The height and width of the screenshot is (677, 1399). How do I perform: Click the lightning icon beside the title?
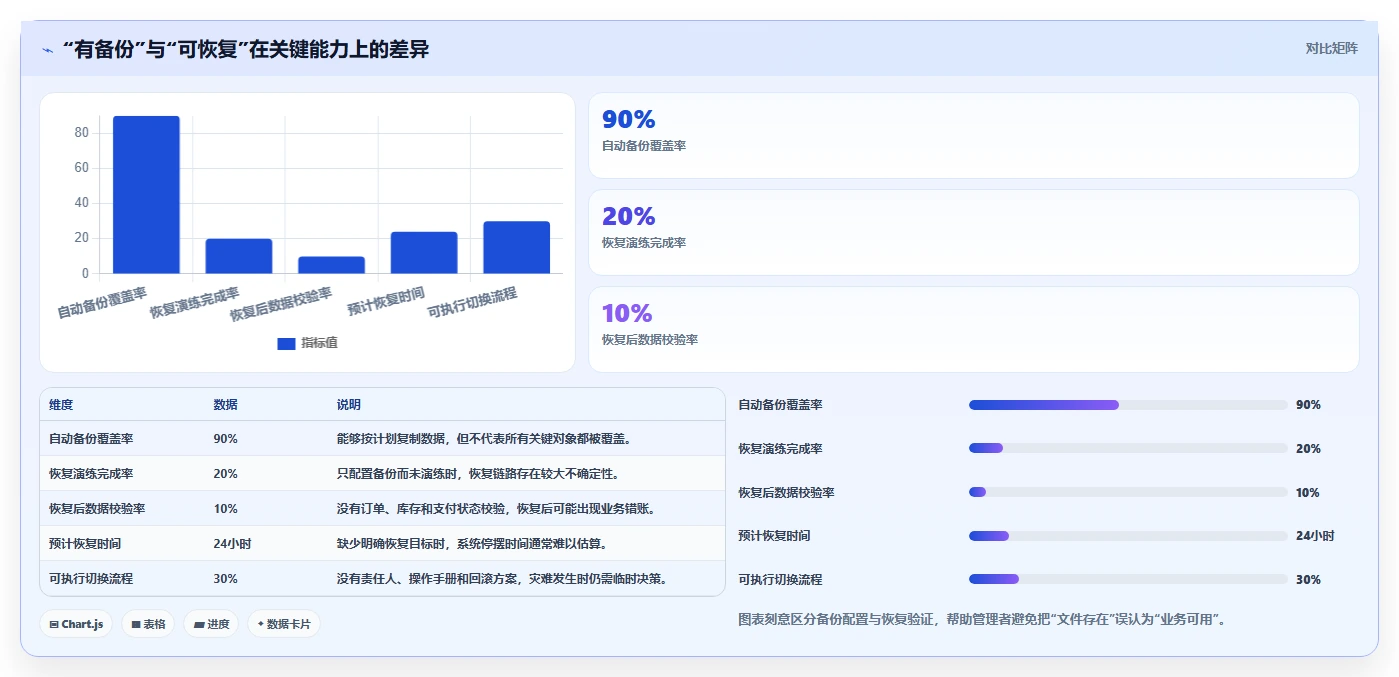point(47,49)
